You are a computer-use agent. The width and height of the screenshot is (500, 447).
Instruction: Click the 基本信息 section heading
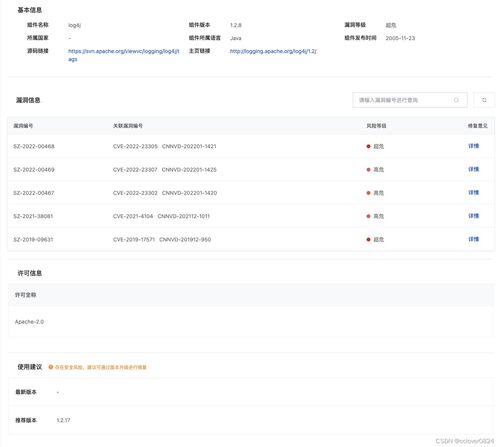point(30,10)
